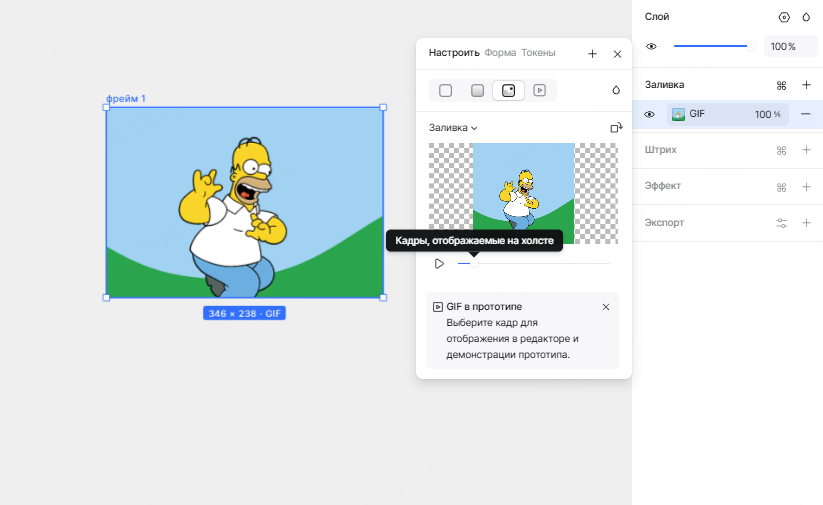This screenshot has width=823, height=505.
Task: Click the blend mode droplet in fill popup
Action: [616, 90]
